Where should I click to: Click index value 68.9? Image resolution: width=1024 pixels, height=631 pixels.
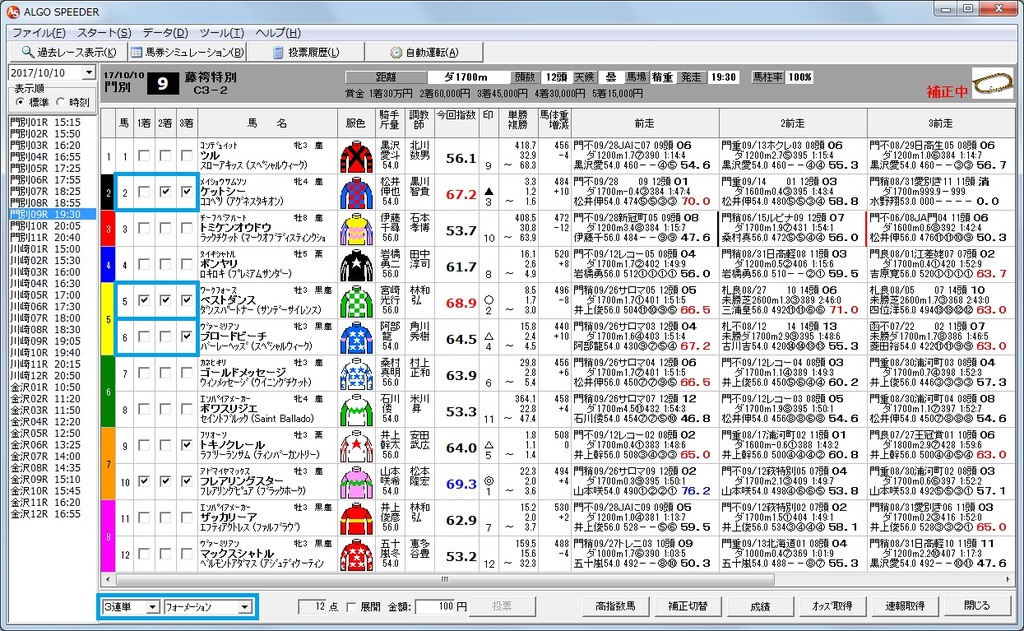coord(461,303)
